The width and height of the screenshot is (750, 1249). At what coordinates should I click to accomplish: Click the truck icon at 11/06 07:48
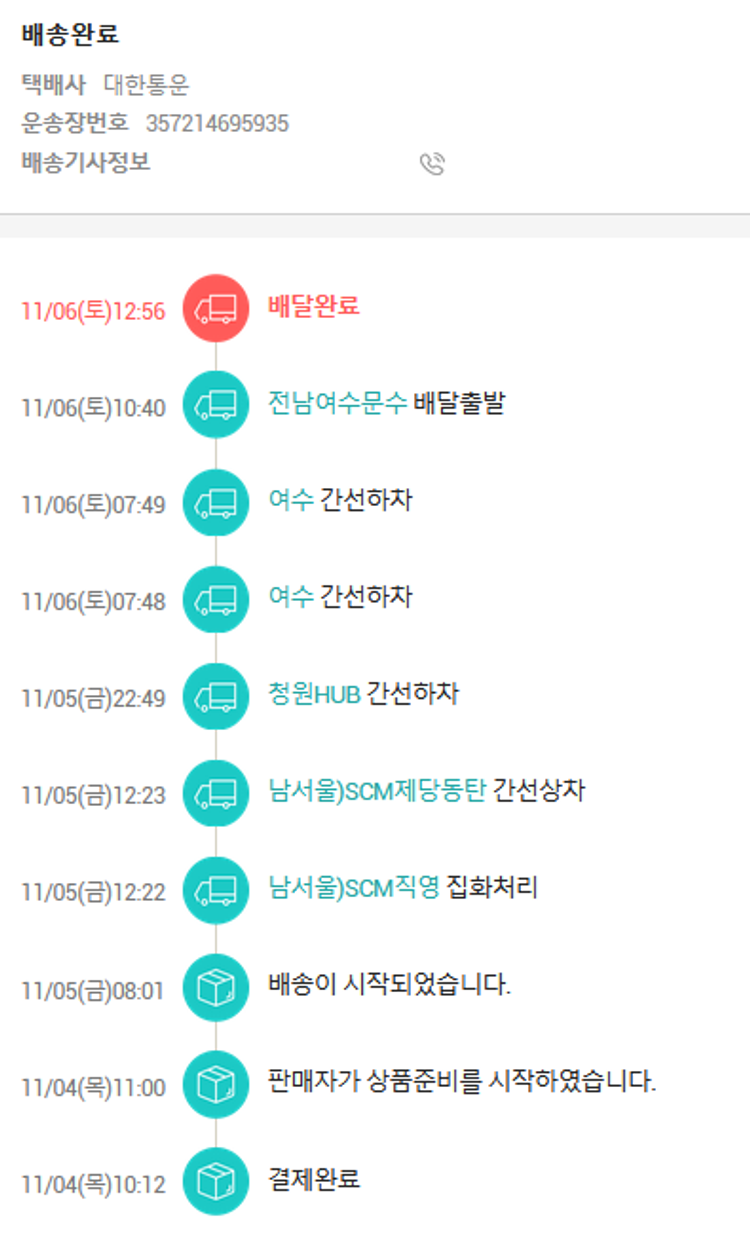pos(215,599)
